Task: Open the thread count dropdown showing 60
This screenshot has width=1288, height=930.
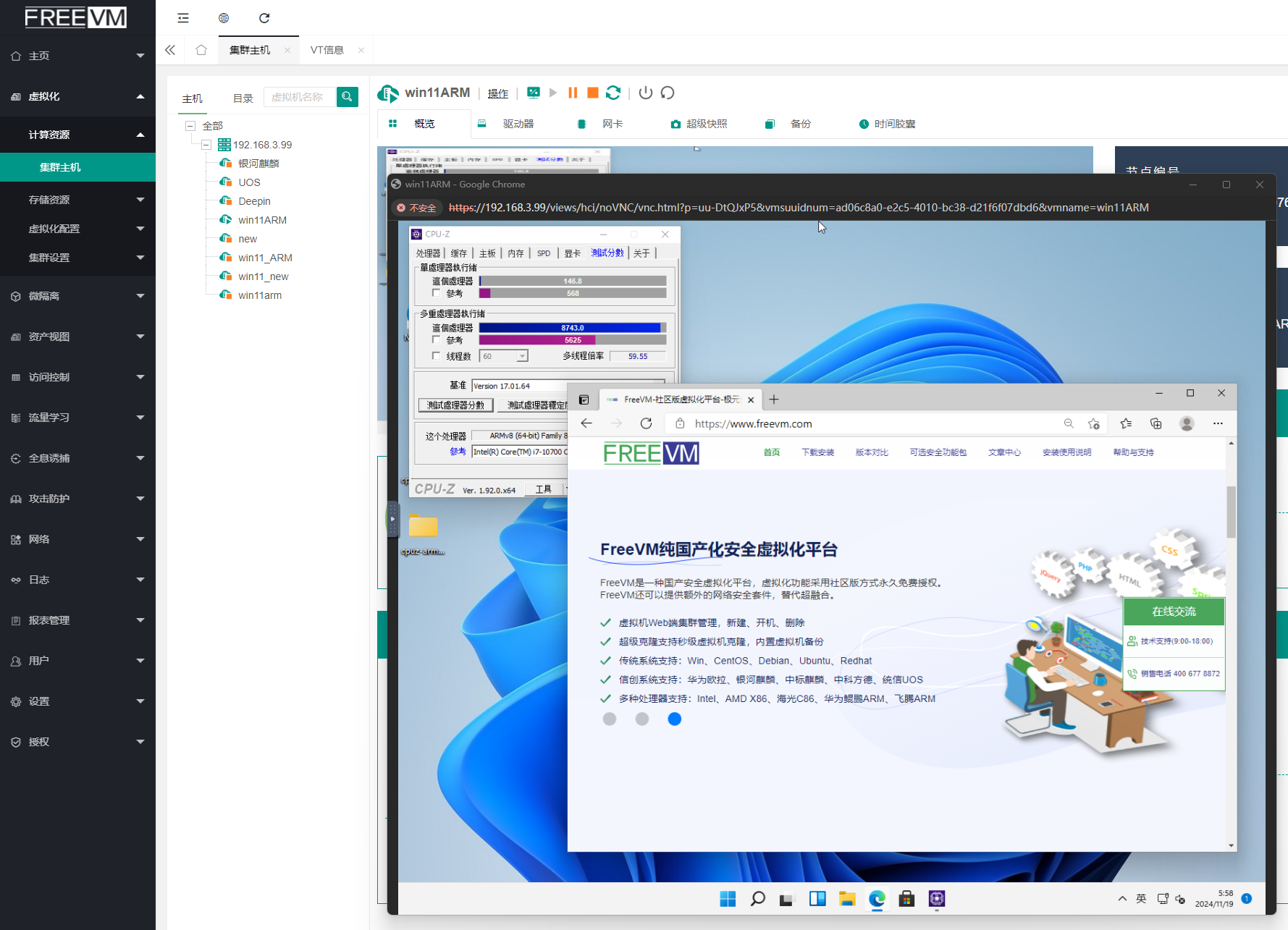Action: coord(522,356)
